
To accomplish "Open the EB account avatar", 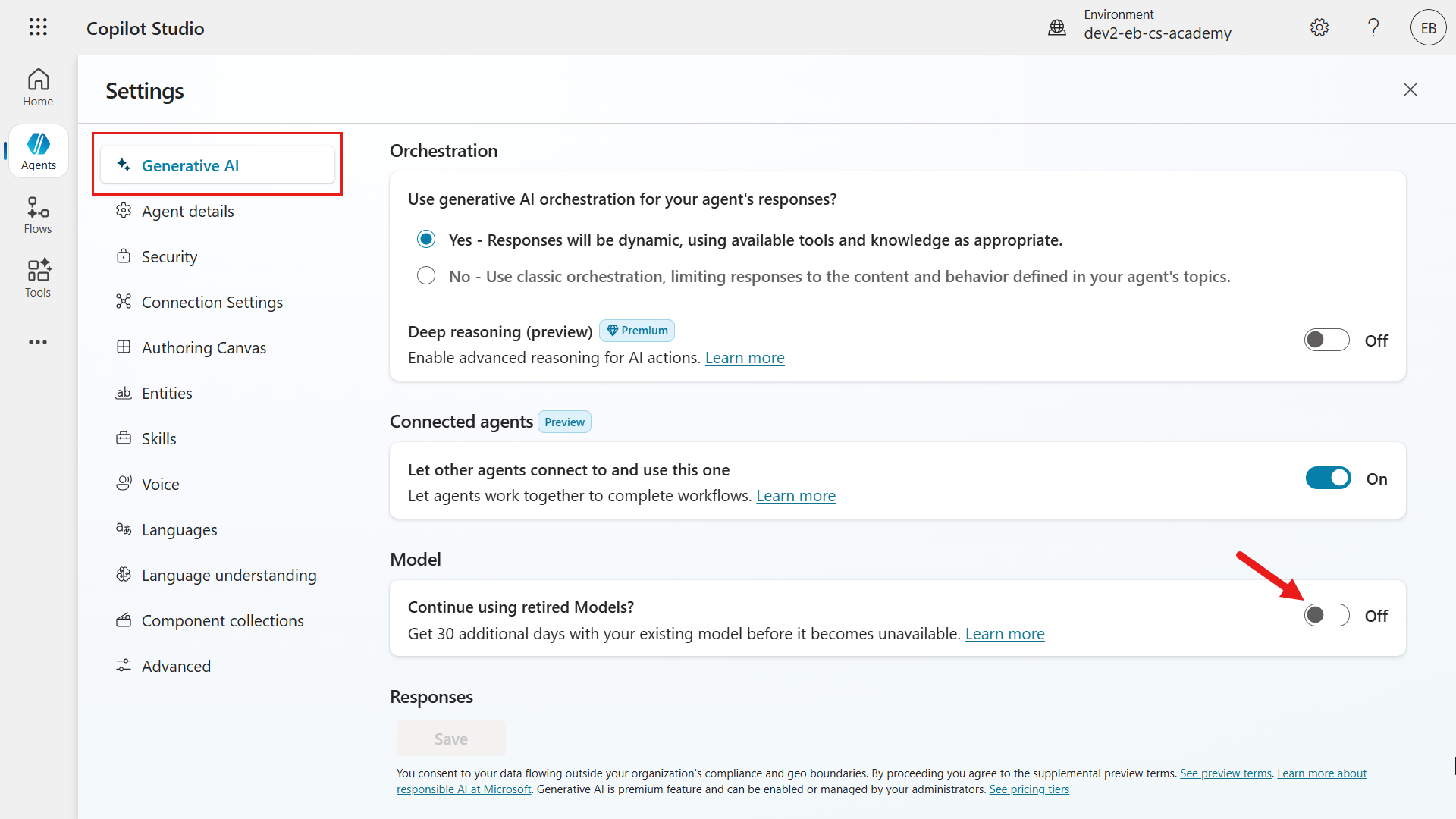I will pos(1428,28).
